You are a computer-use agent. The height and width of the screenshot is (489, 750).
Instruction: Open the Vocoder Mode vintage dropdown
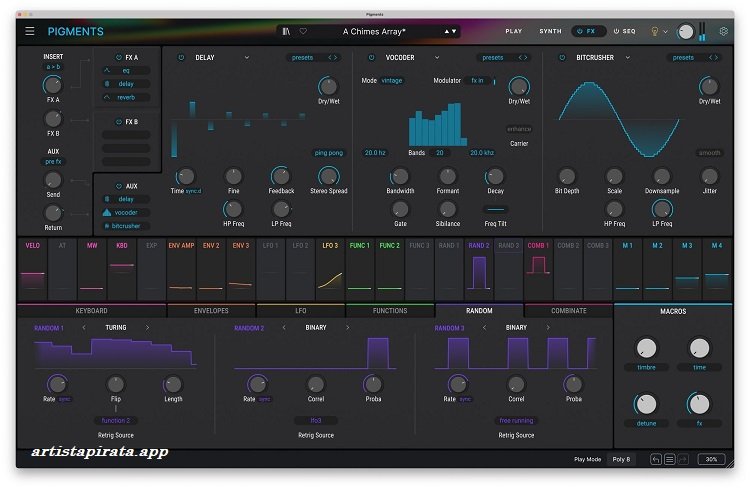[392, 81]
